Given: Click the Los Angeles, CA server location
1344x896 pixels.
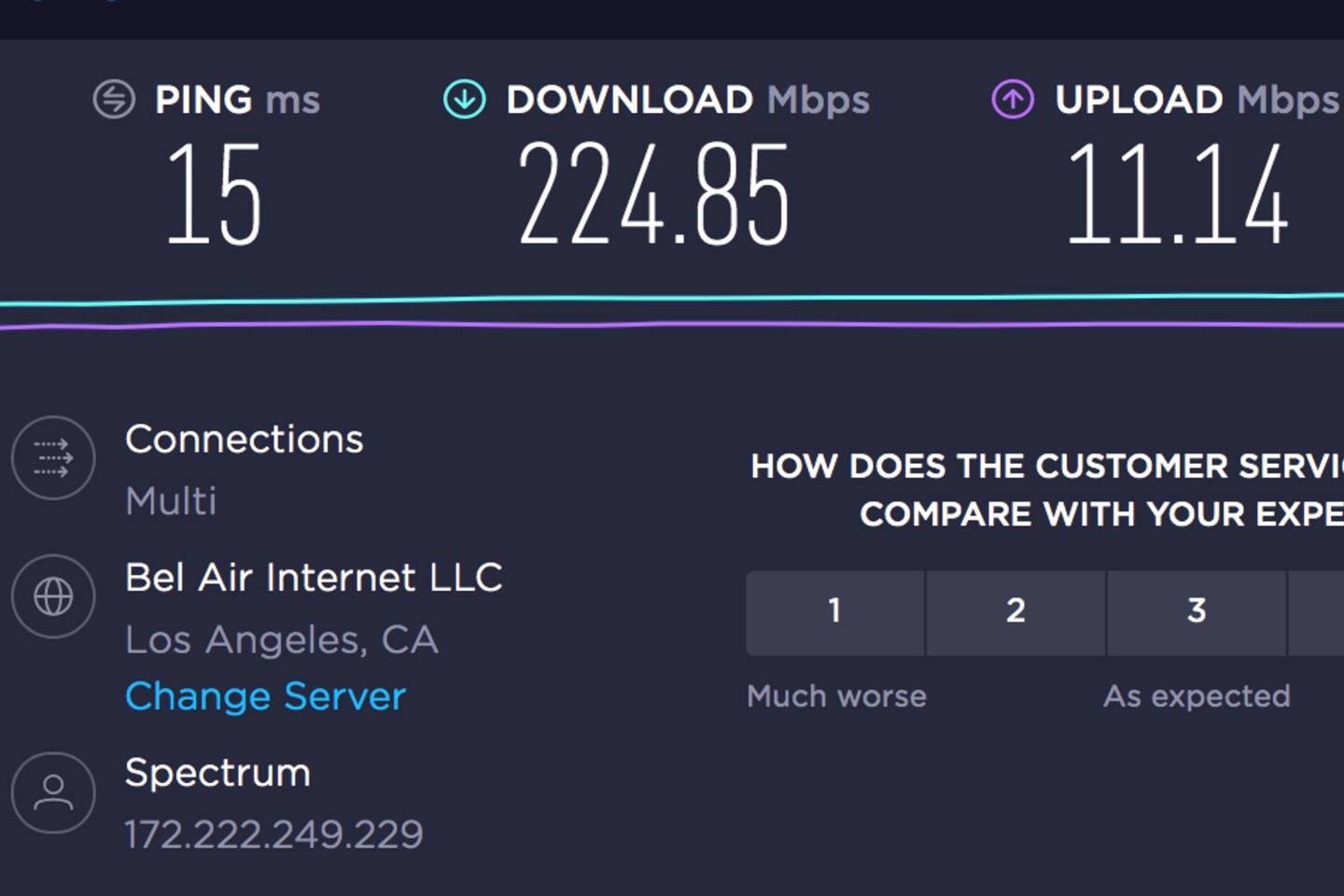Looking at the screenshot, I should (281, 640).
